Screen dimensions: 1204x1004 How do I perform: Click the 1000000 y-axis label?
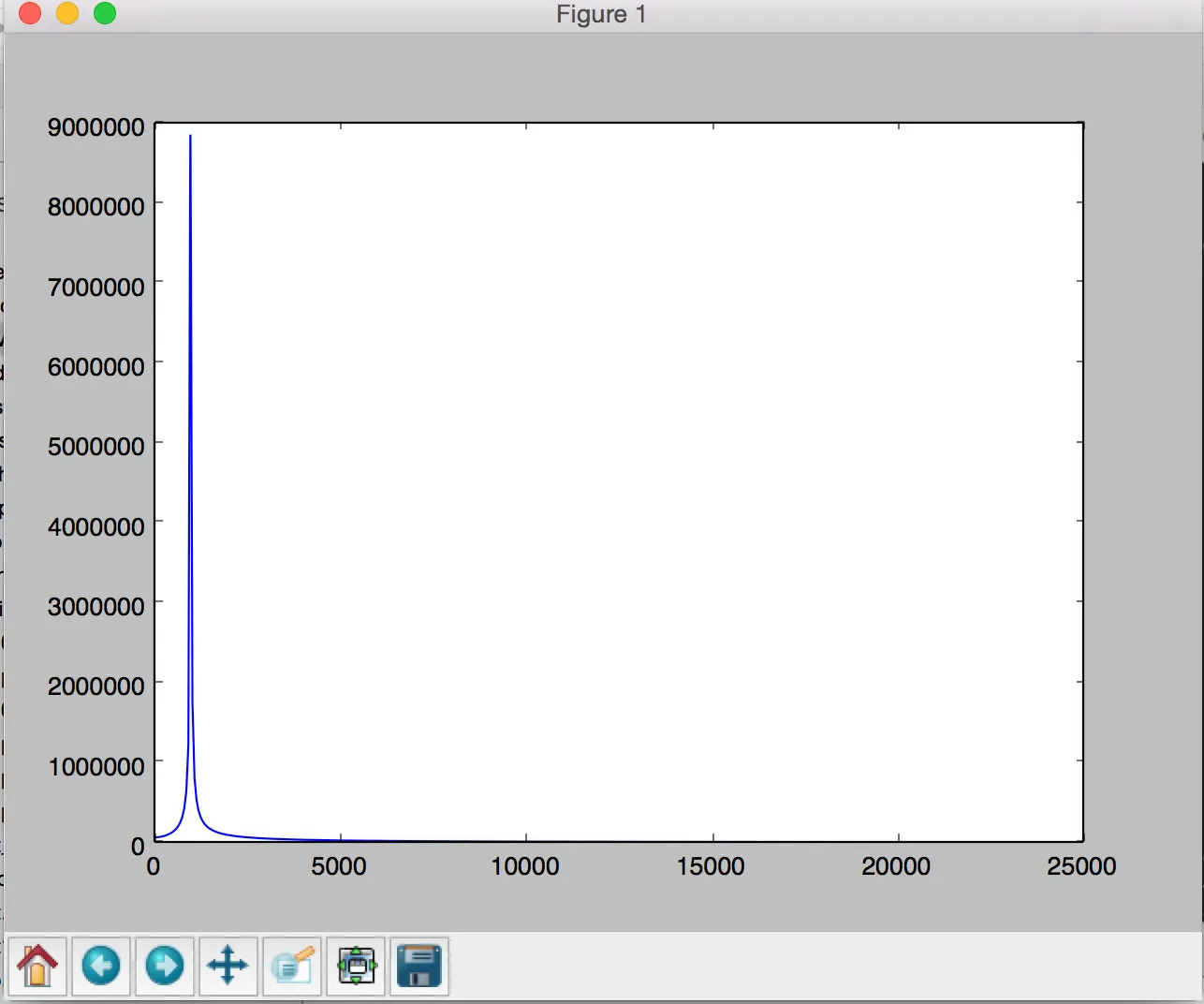pos(96,766)
